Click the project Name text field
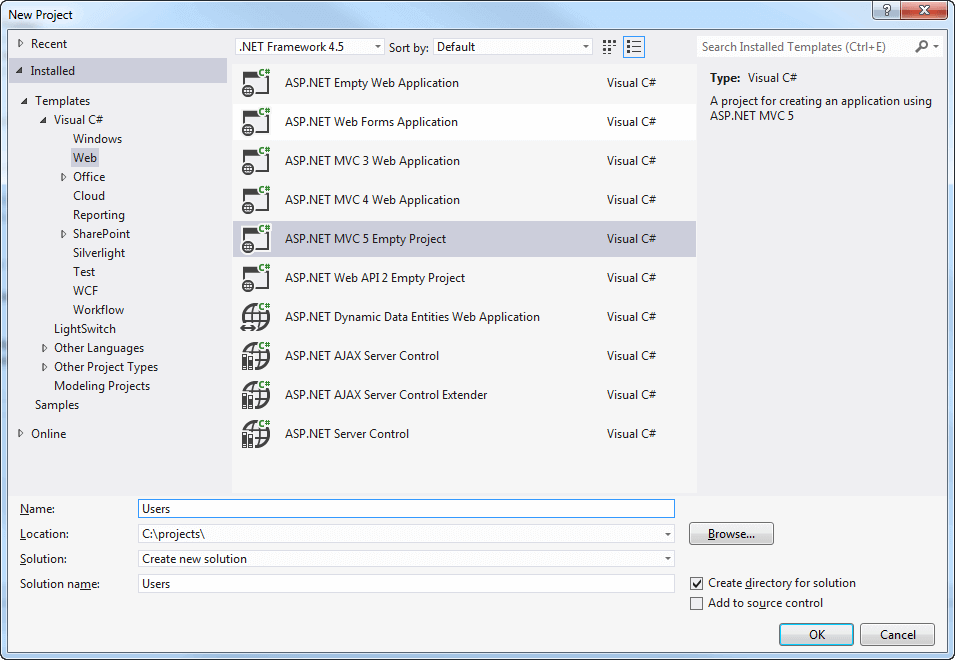955x660 pixels. (x=406, y=509)
